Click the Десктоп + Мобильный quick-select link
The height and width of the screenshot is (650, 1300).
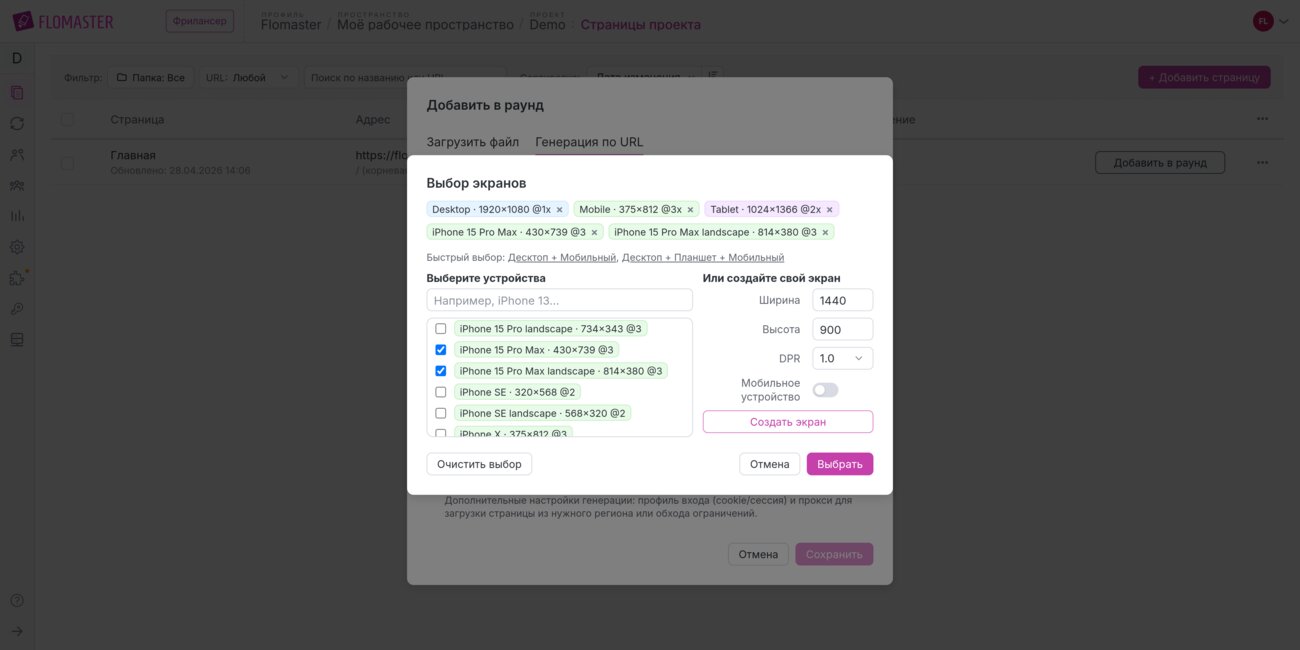pyautogui.click(x=562, y=257)
